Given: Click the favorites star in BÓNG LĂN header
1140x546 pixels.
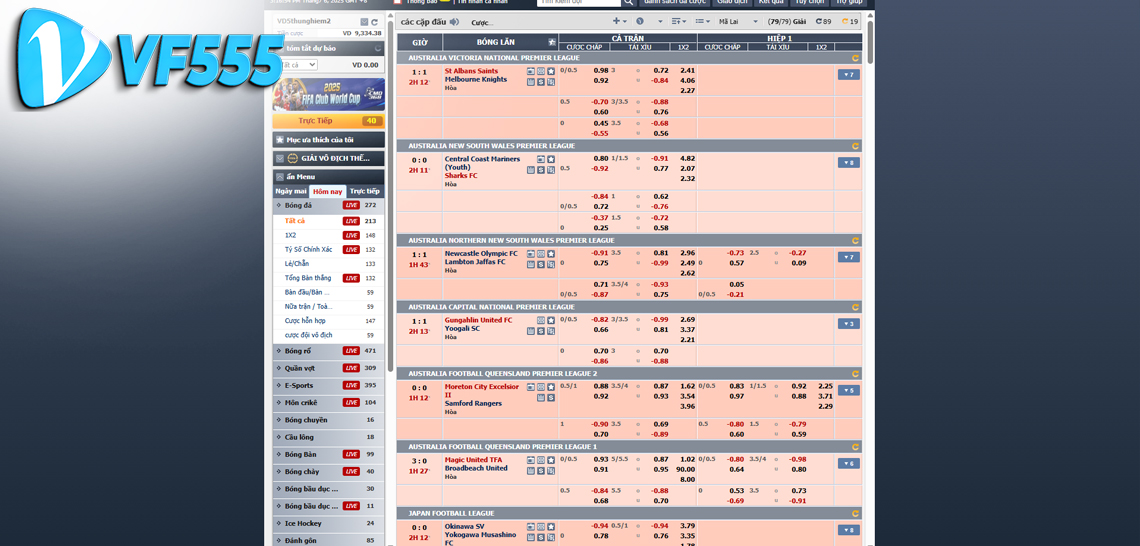Looking at the screenshot, I should (552, 42).
